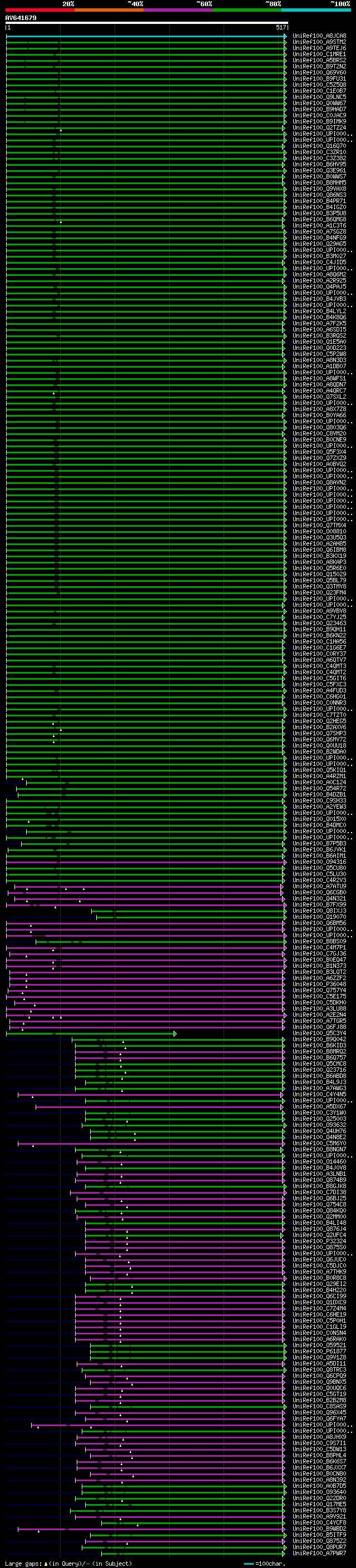The image size is (356, 1568).
Task: Select the UniRef100_A8JHX9 label
Action: [x=319, y=1437]
